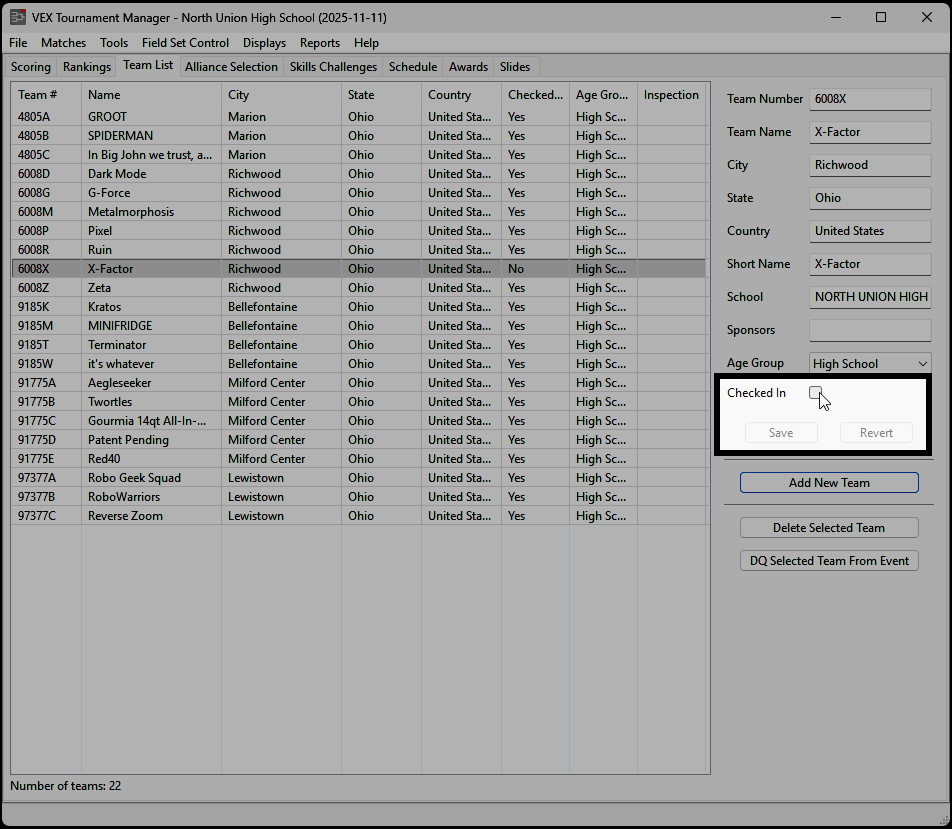Switch to the Scoring tab

click(x=30, y=67)
